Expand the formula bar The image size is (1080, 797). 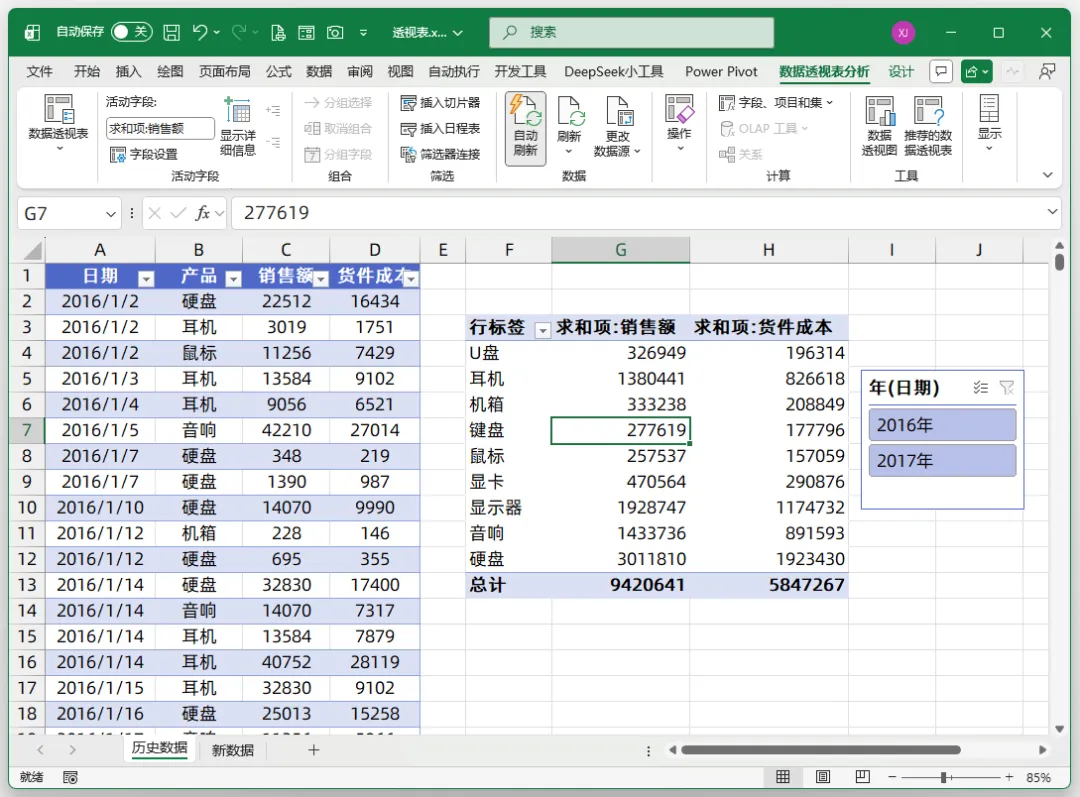coord(1052,211)
